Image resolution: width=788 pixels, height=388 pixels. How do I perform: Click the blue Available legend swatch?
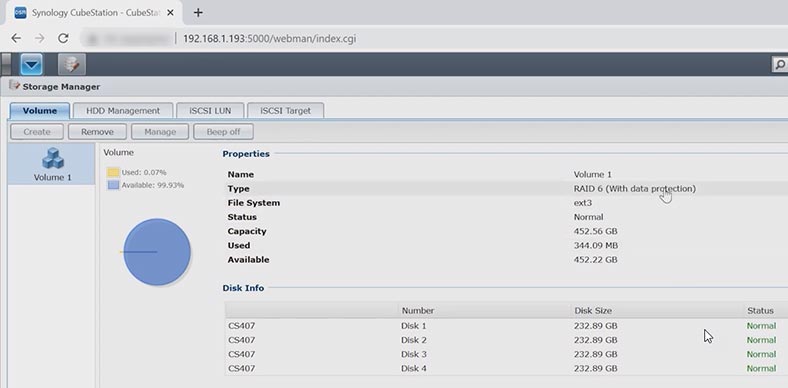pyautogui.click(x=113, y=185)
